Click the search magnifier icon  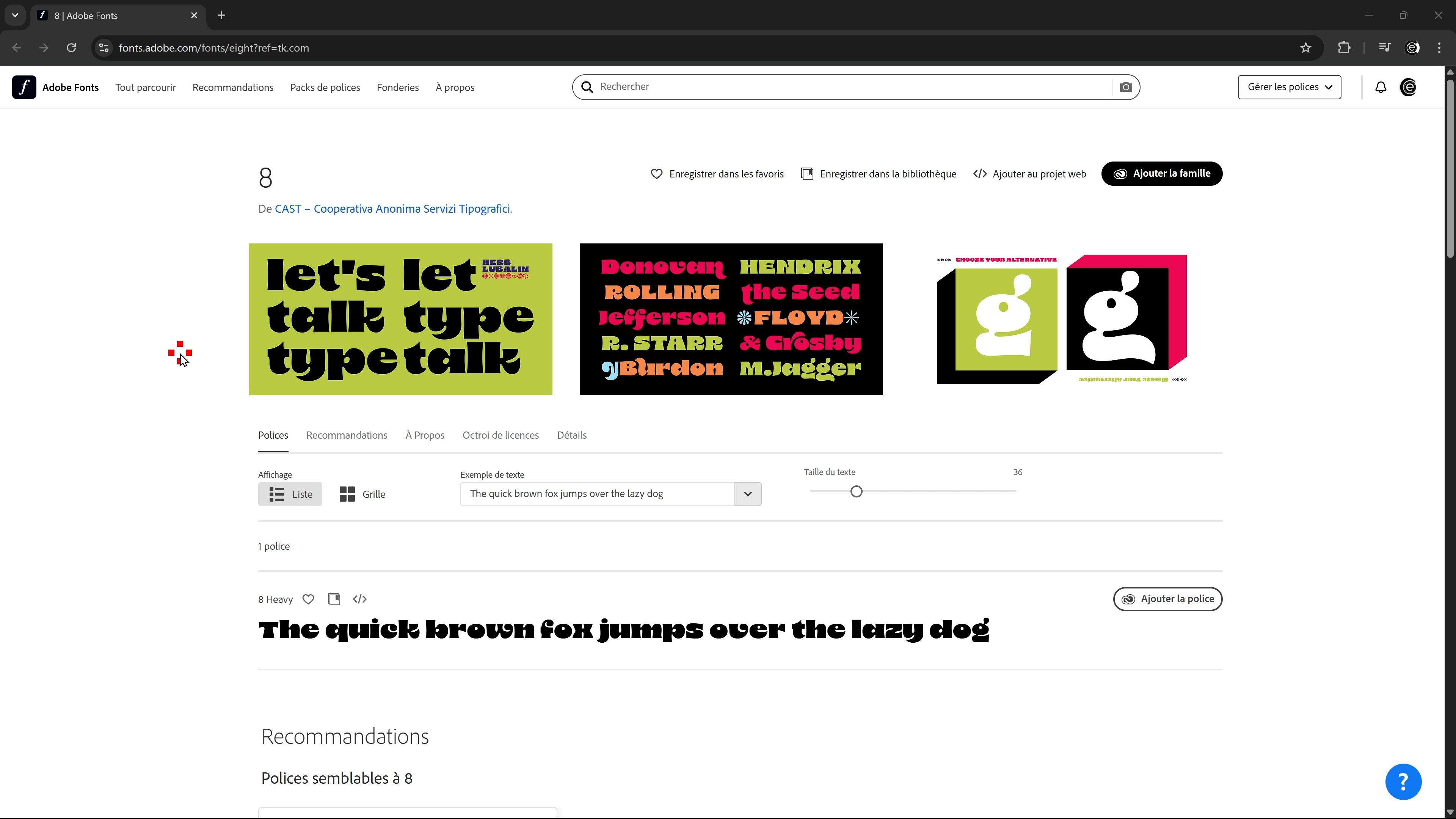coord(587,87)
